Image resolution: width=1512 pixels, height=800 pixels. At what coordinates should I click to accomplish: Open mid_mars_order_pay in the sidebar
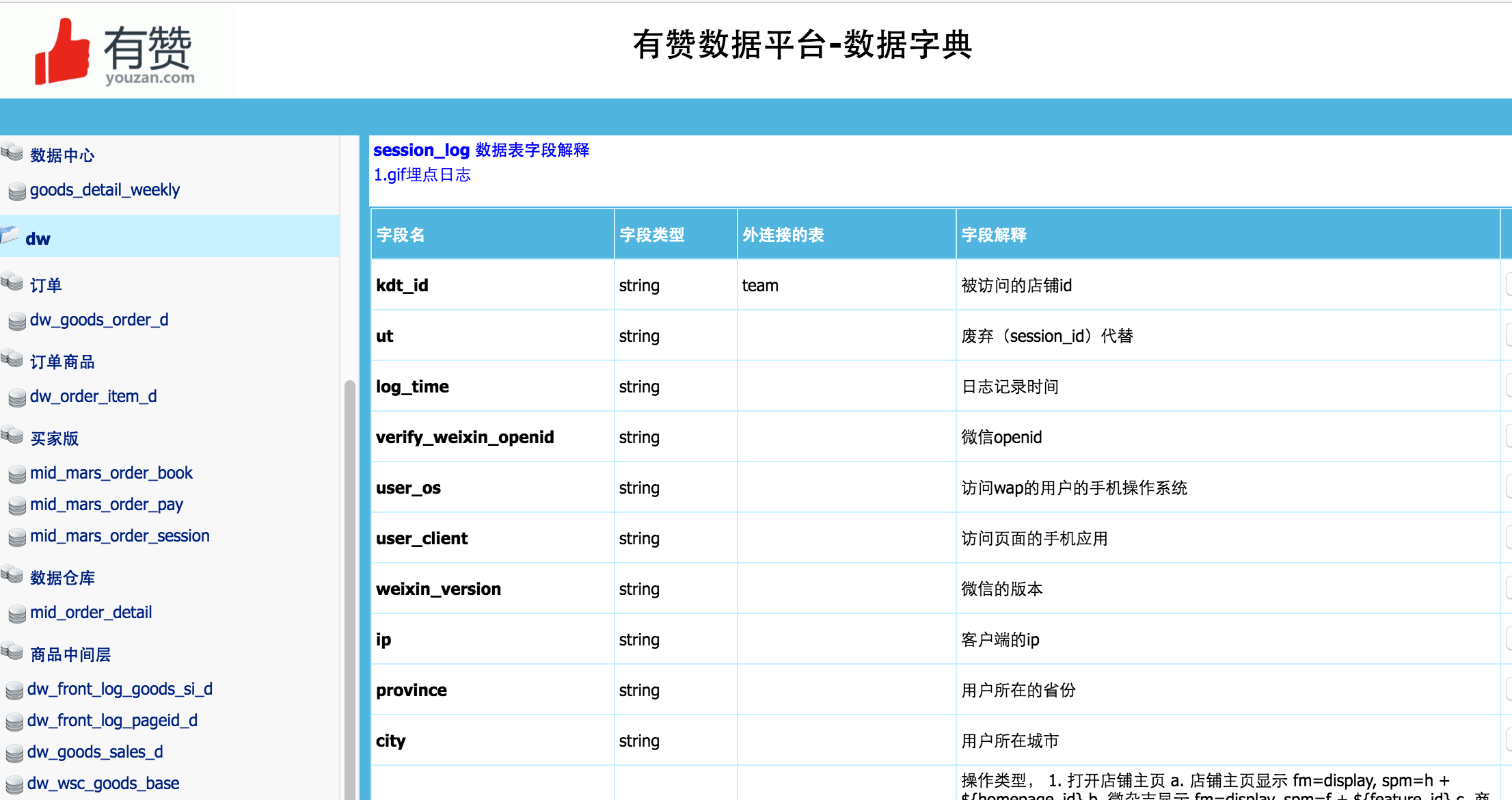pos(107,505)
